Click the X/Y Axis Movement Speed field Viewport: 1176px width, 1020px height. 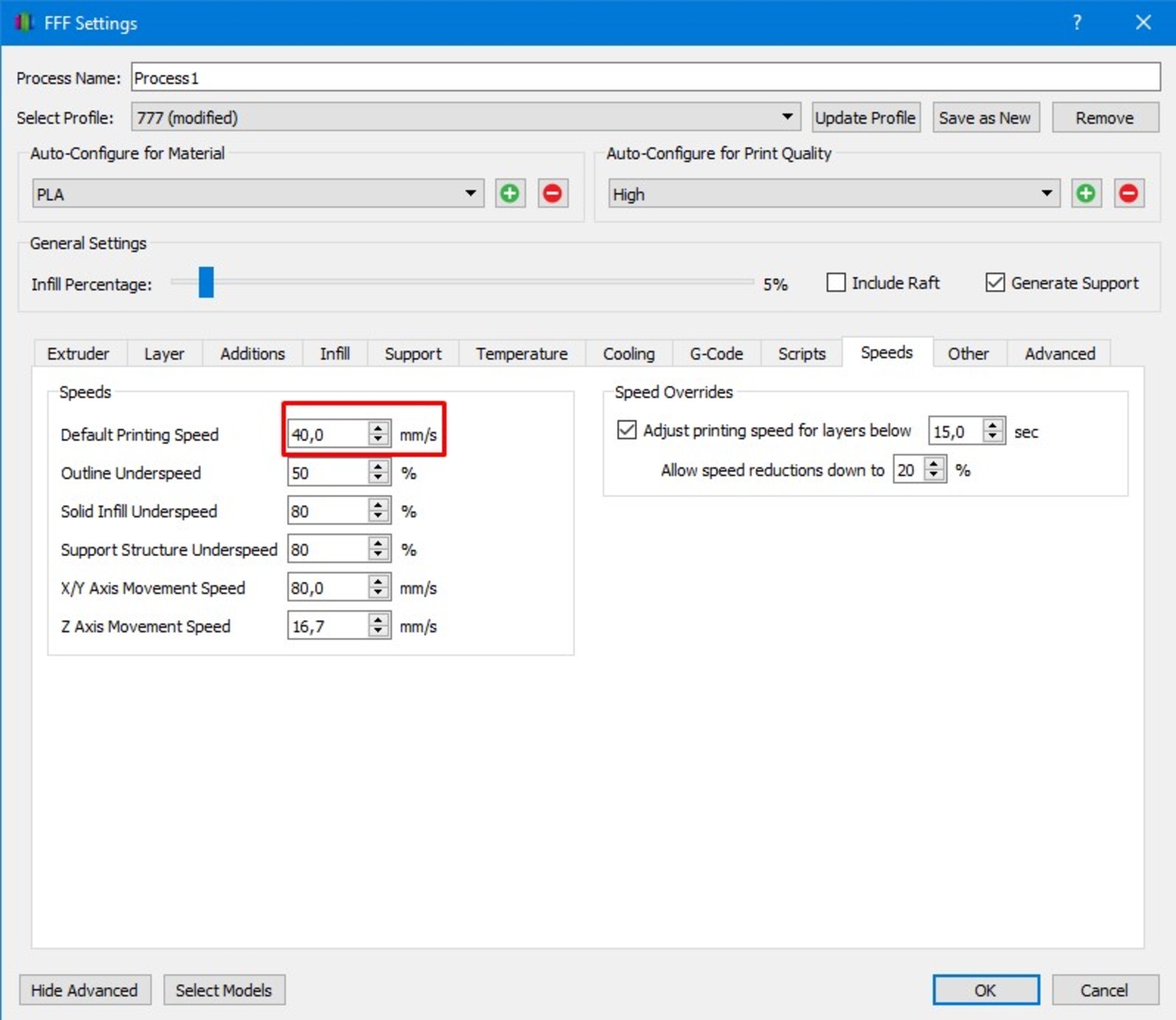[x=328, y=588]
